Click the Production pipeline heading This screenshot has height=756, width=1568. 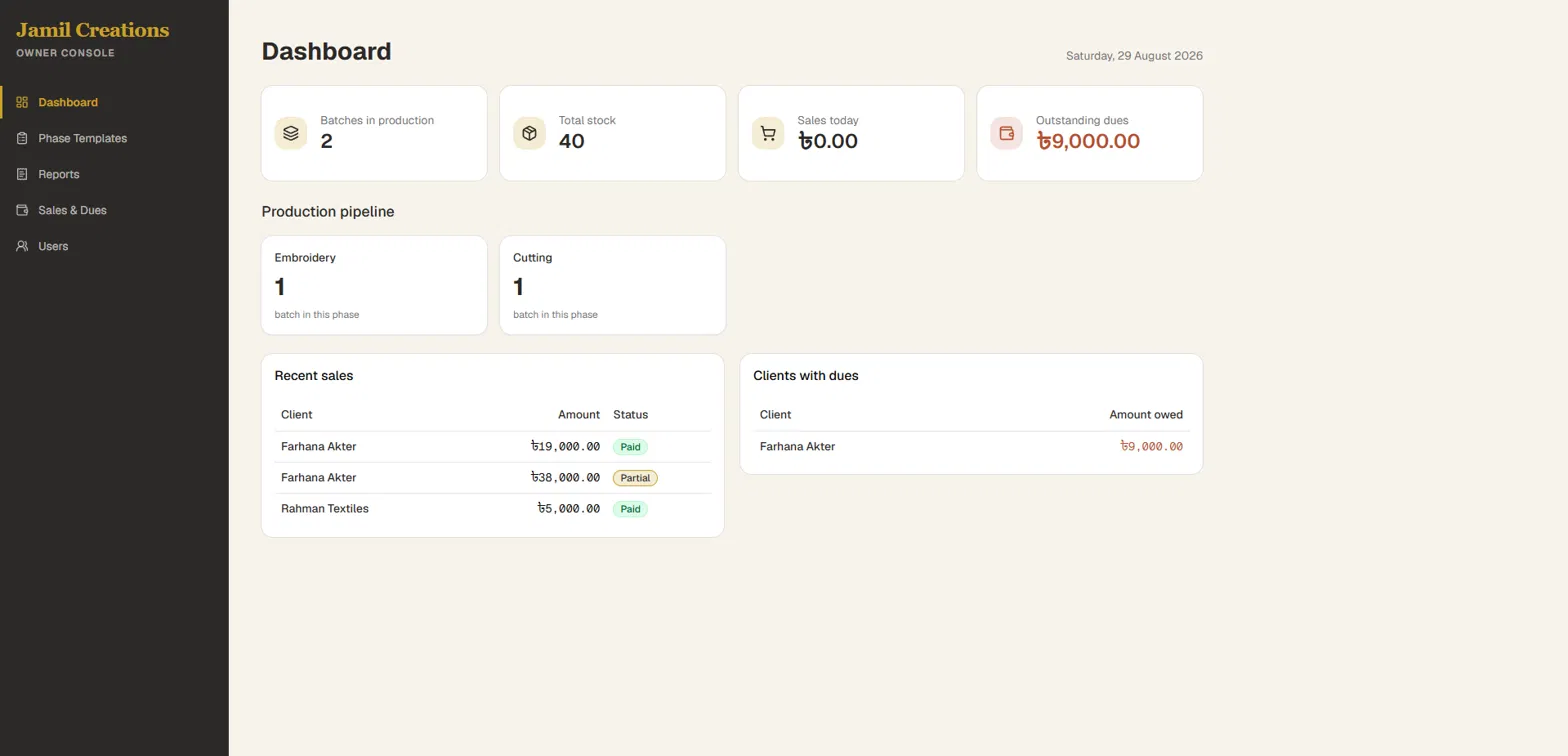(328, 212)
